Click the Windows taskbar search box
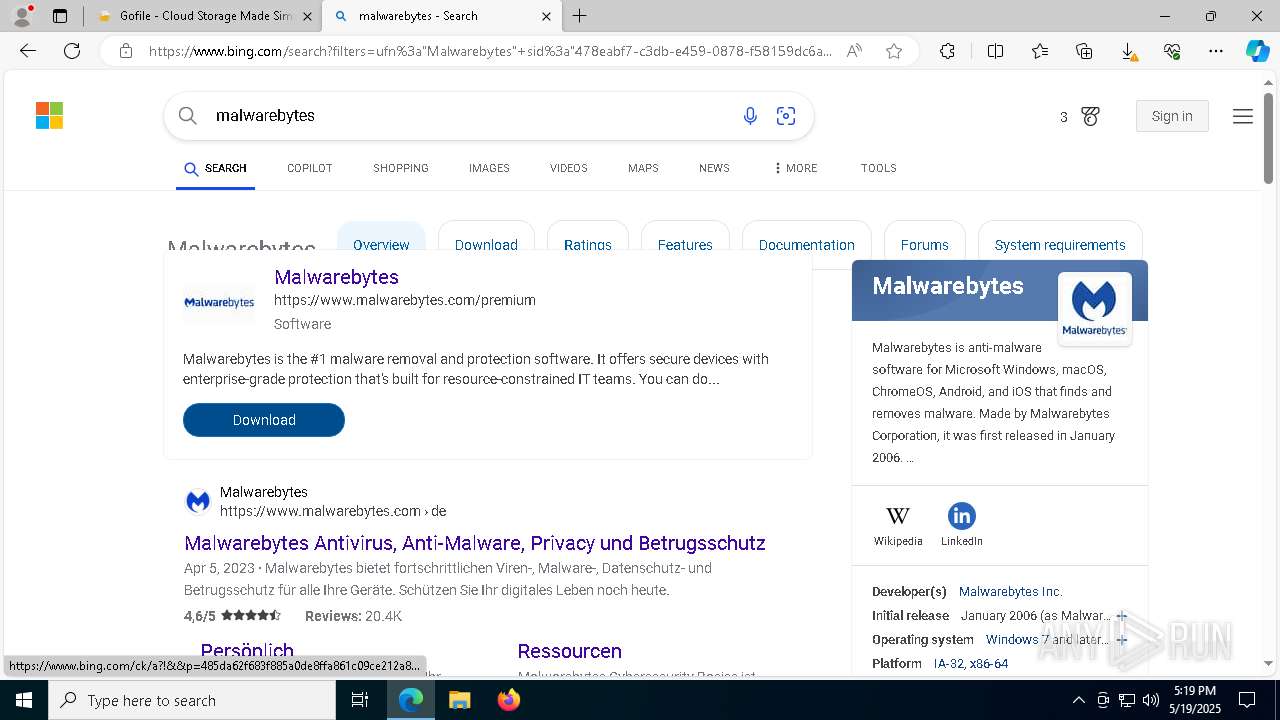The width and height of the screenshot is (1280, 720). [x=192, y=700]
